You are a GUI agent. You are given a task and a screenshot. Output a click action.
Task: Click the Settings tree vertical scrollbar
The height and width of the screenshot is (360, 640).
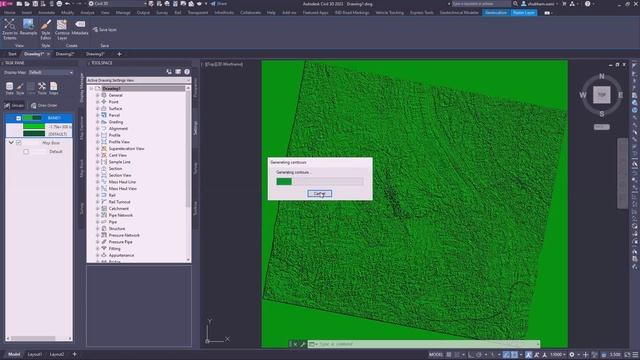click(188, 173)
